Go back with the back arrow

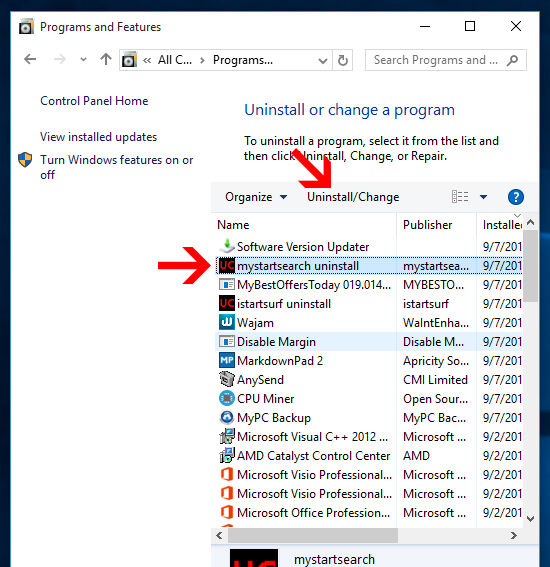(x=30, y=59)
